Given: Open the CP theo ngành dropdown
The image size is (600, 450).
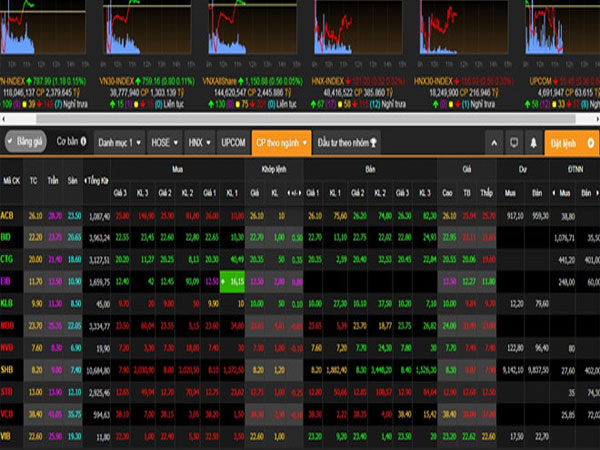Looking at the screenshot, I should click(x=281, y=143).
